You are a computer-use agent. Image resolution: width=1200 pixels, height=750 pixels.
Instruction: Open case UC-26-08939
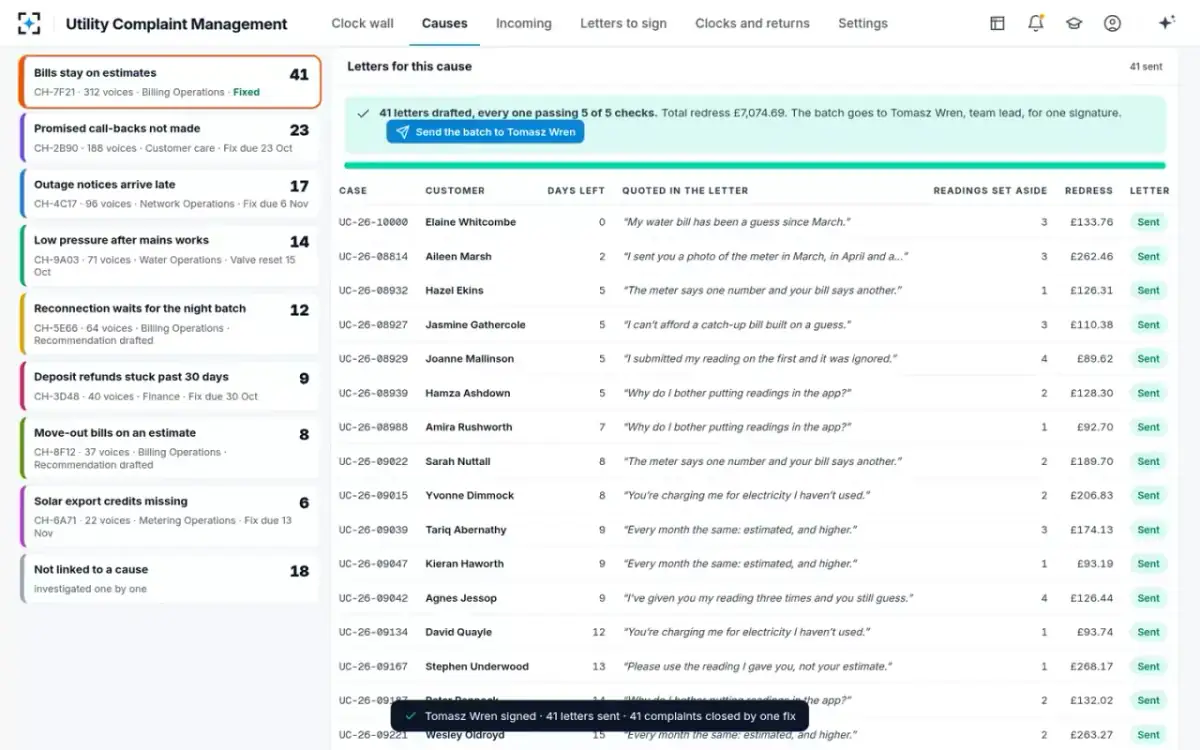click(373, 393)
